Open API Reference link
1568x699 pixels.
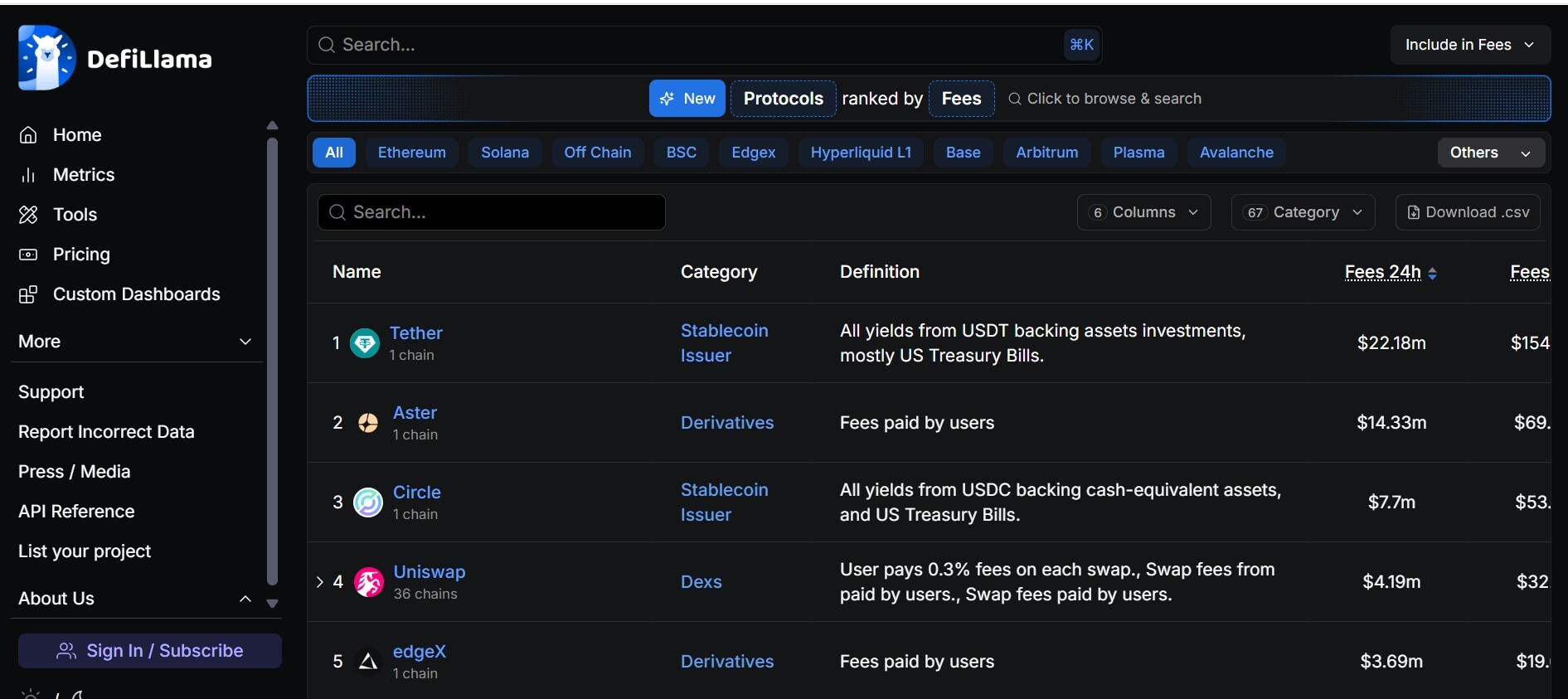[76, 512]
